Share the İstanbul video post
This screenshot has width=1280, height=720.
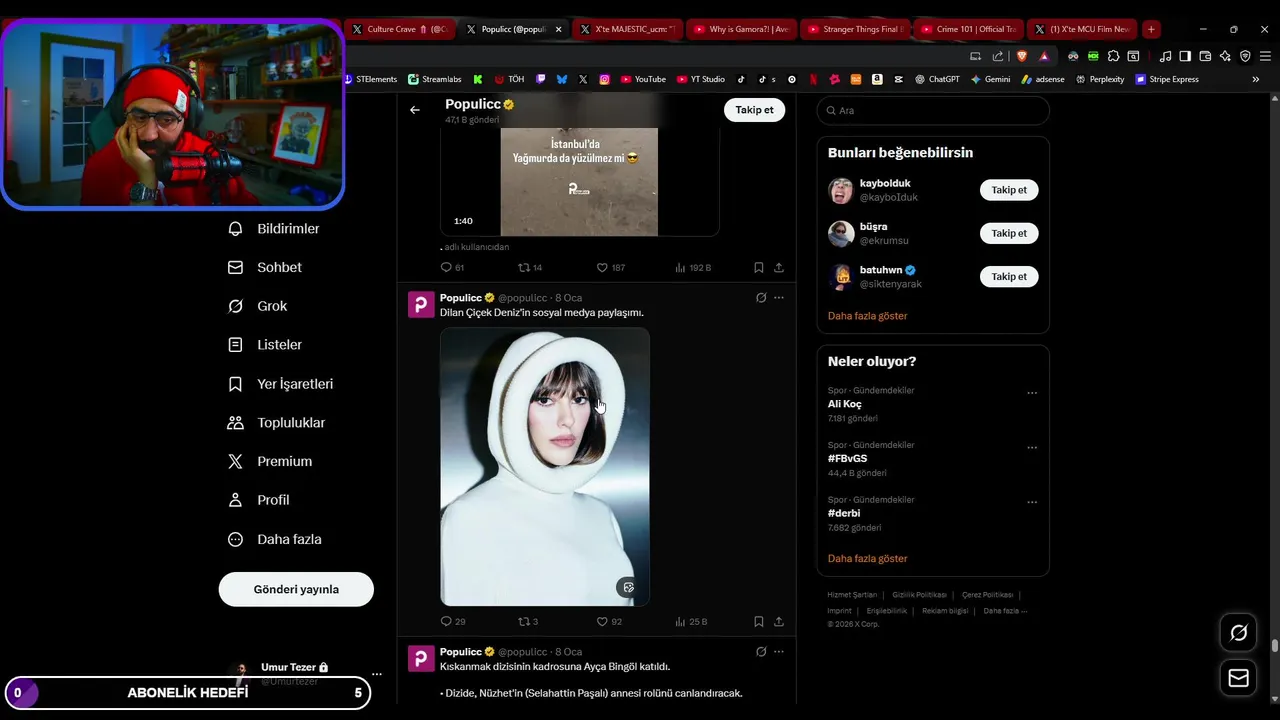point(779,268)
